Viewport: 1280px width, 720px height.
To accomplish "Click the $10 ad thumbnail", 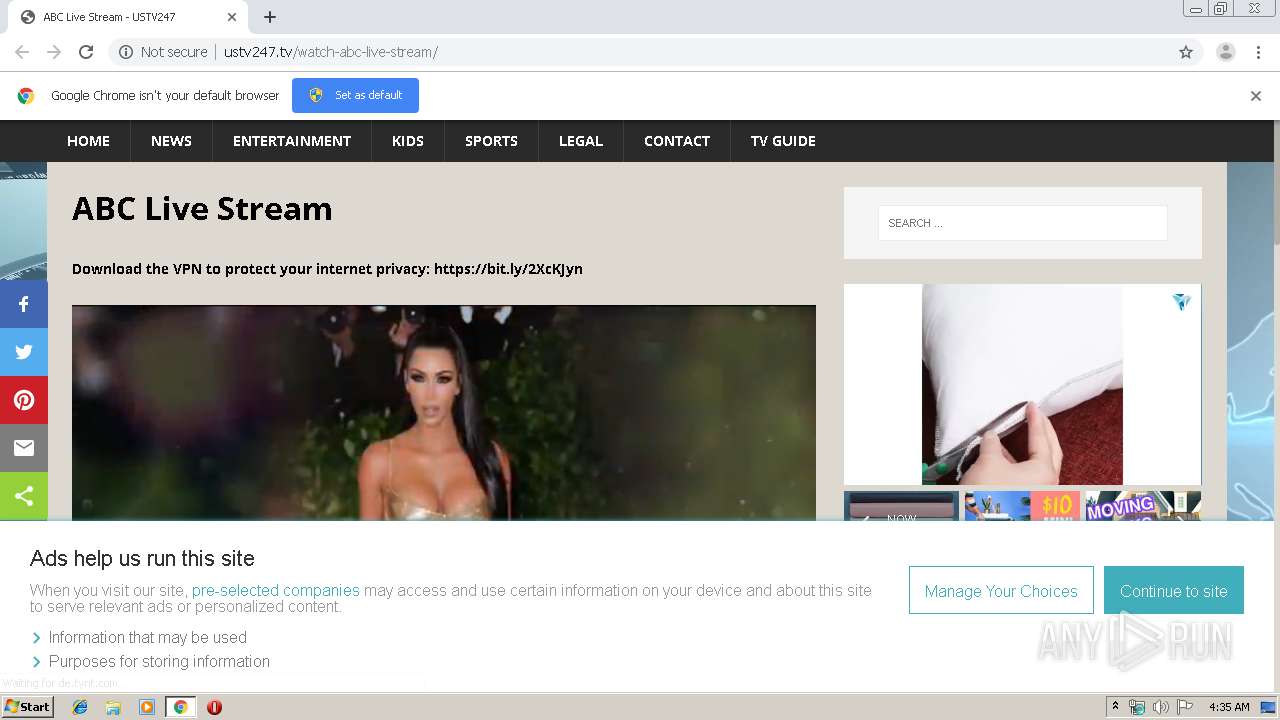I will point(1022,506).
